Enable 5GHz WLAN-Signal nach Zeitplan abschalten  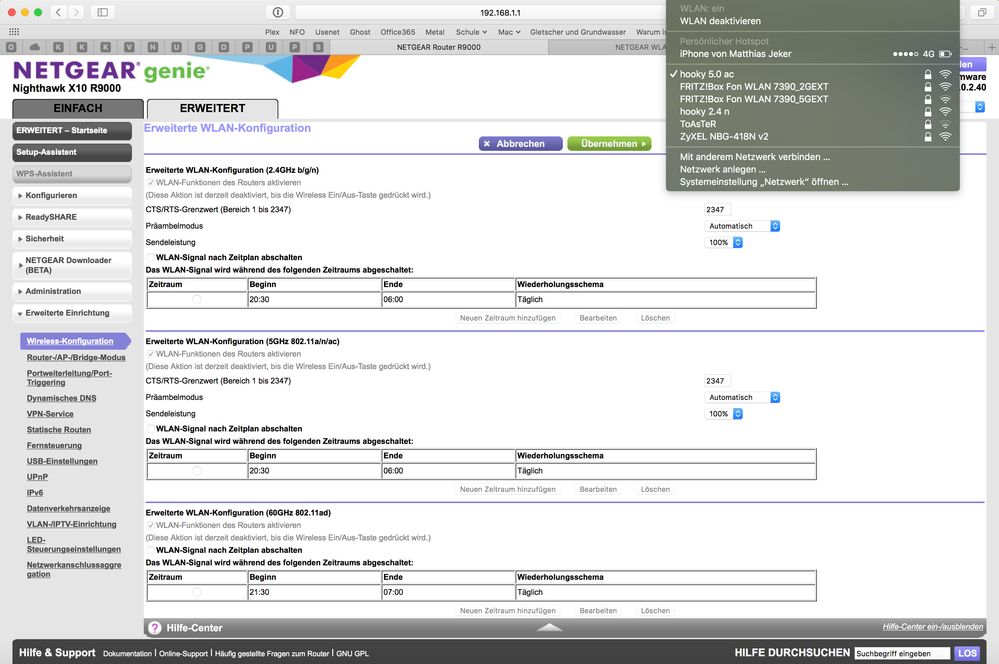pos(151,429)
